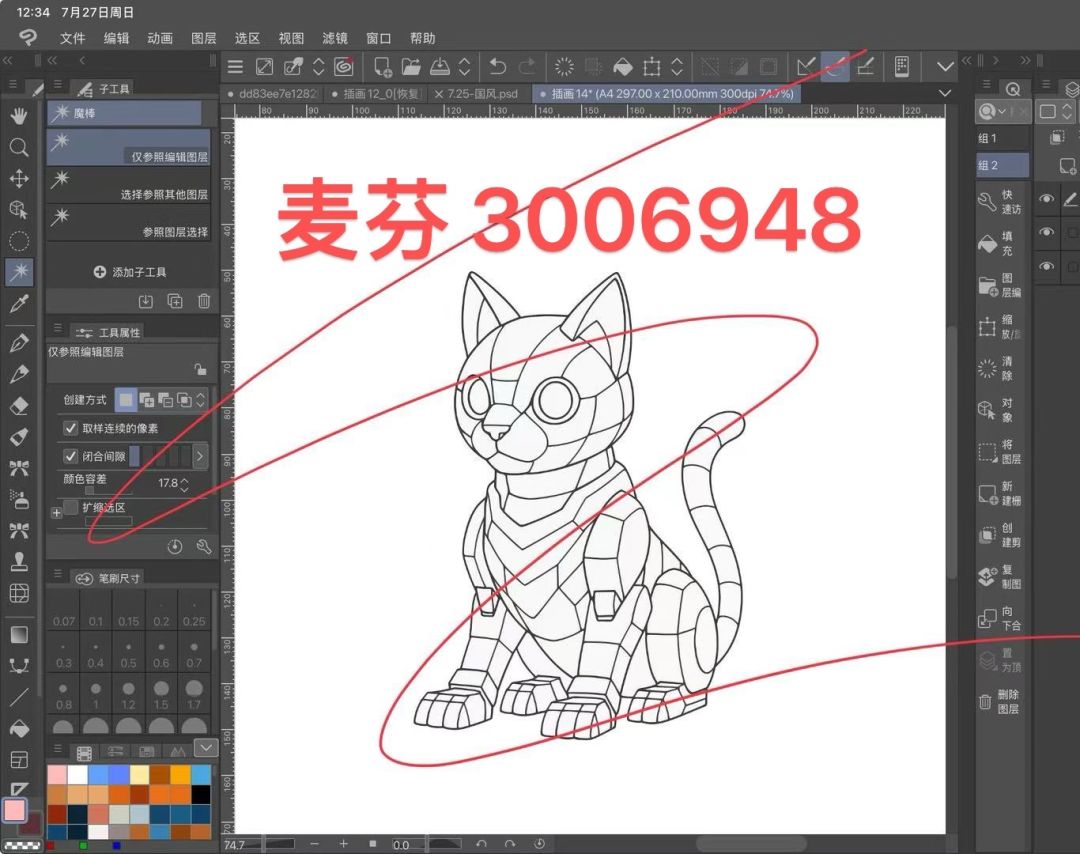Enable 扩缩选区 checkbox
1080x854 pixels.
click(70, 508)
